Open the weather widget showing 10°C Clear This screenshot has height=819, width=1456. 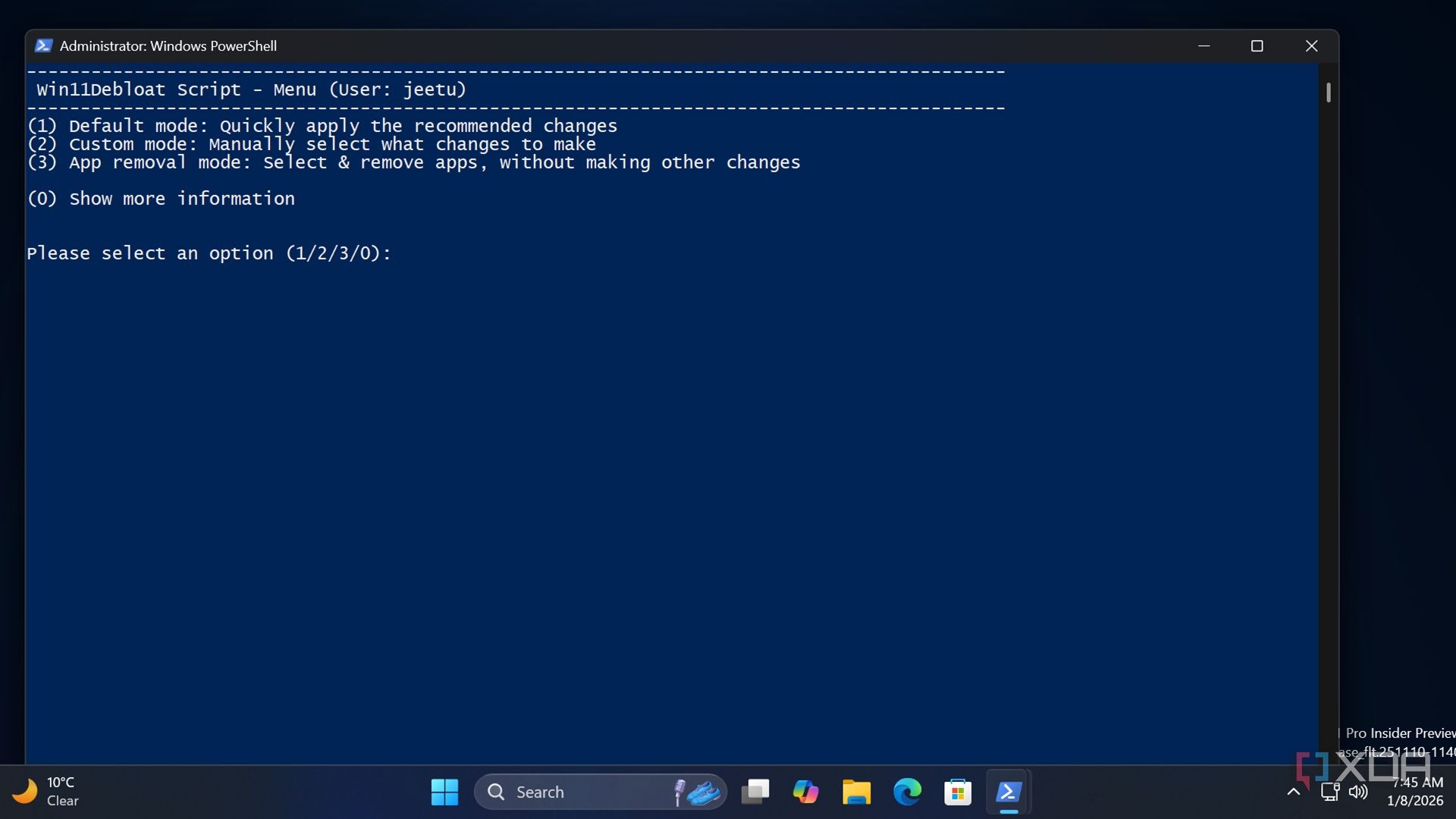[47, 792]
